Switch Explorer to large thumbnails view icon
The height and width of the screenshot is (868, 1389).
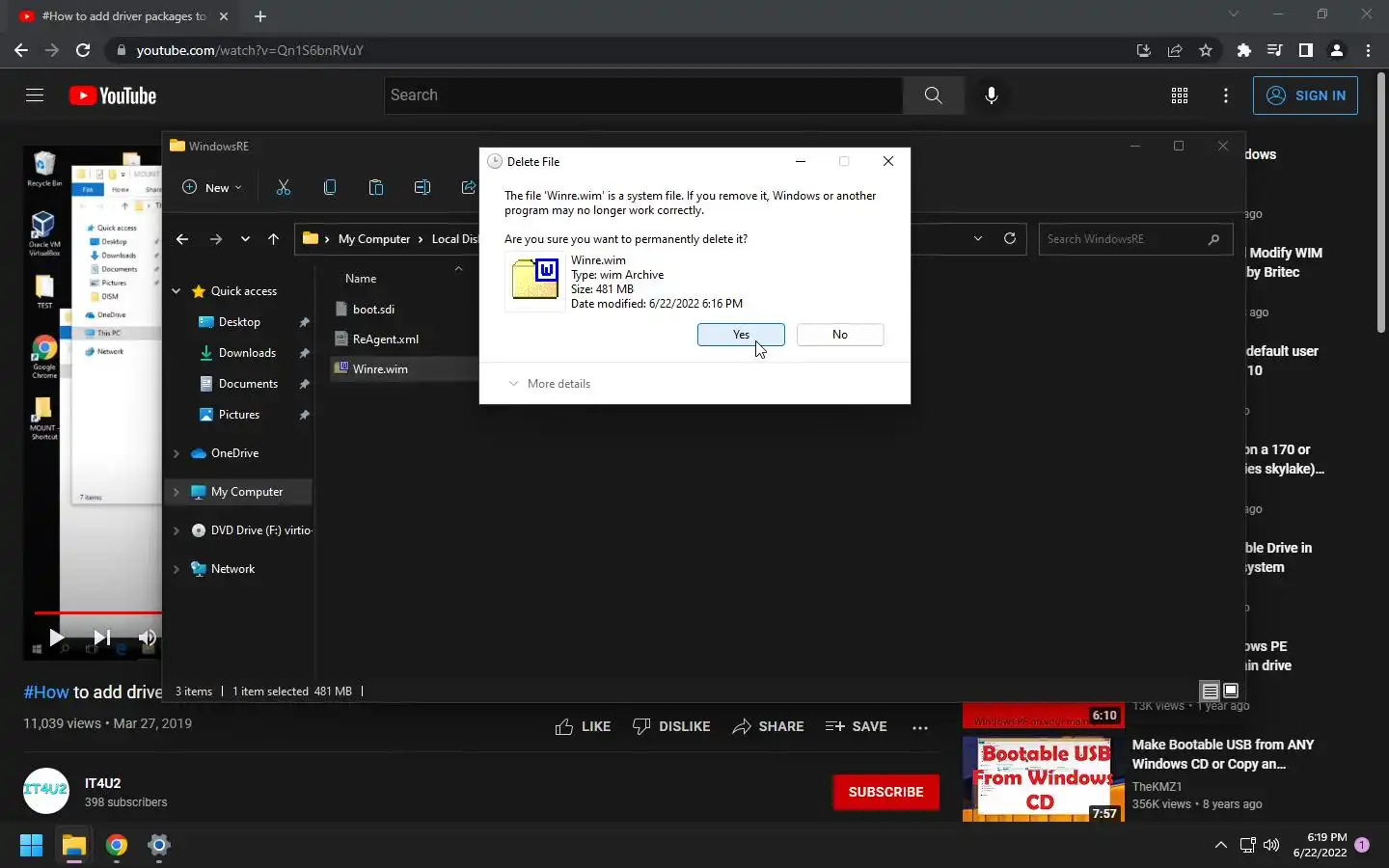tap(1231, 691)
